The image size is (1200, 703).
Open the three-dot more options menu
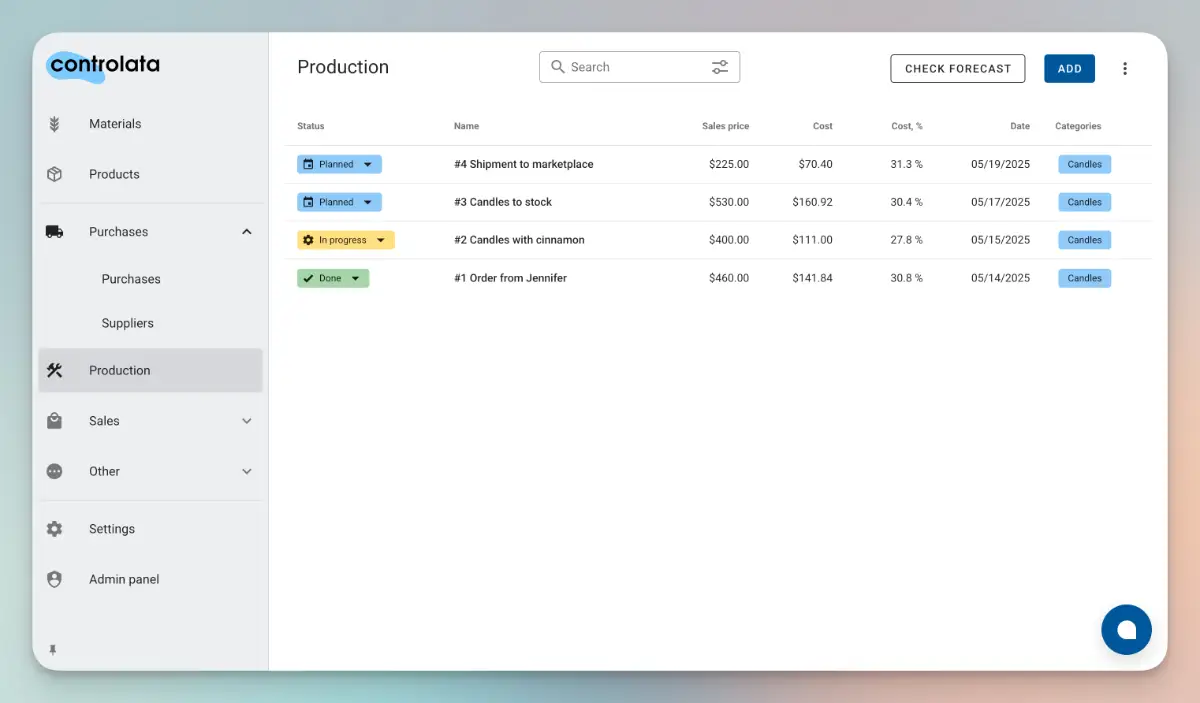pyautogui.click(x=1125, y=69)
